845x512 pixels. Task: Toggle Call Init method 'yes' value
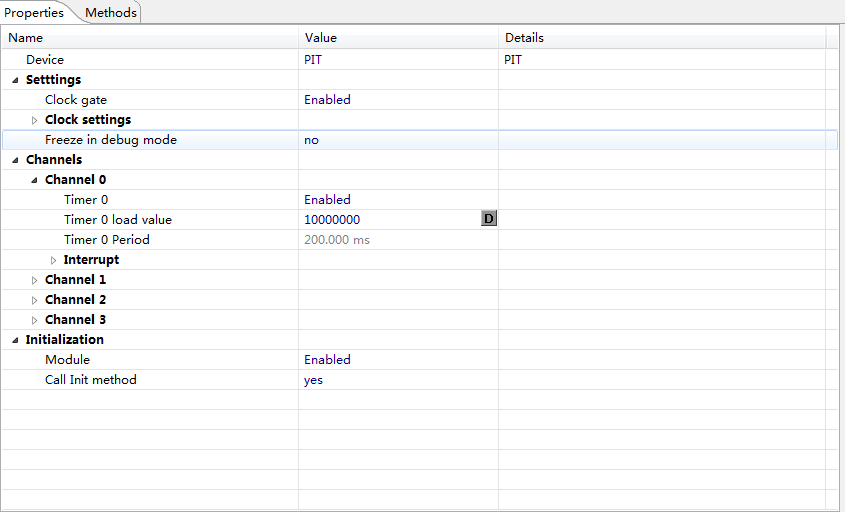[x=313, y=380]
